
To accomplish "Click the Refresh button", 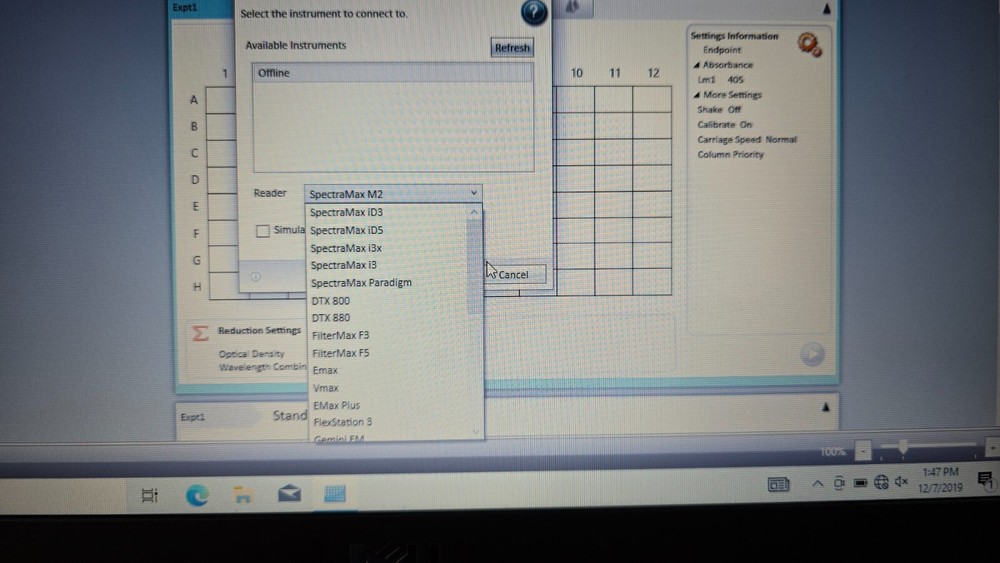I will (512, 48).
